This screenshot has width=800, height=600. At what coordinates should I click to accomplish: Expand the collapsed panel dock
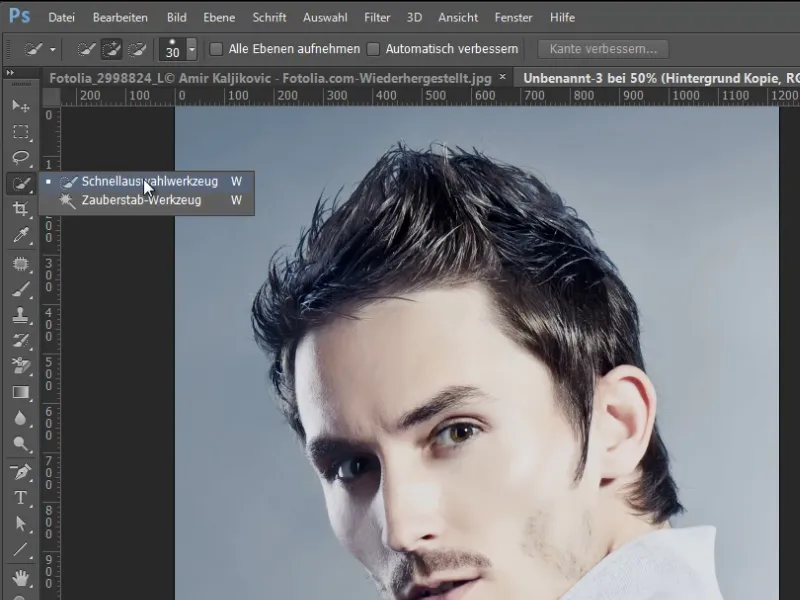pyautogui.click(x=12, y=73)
